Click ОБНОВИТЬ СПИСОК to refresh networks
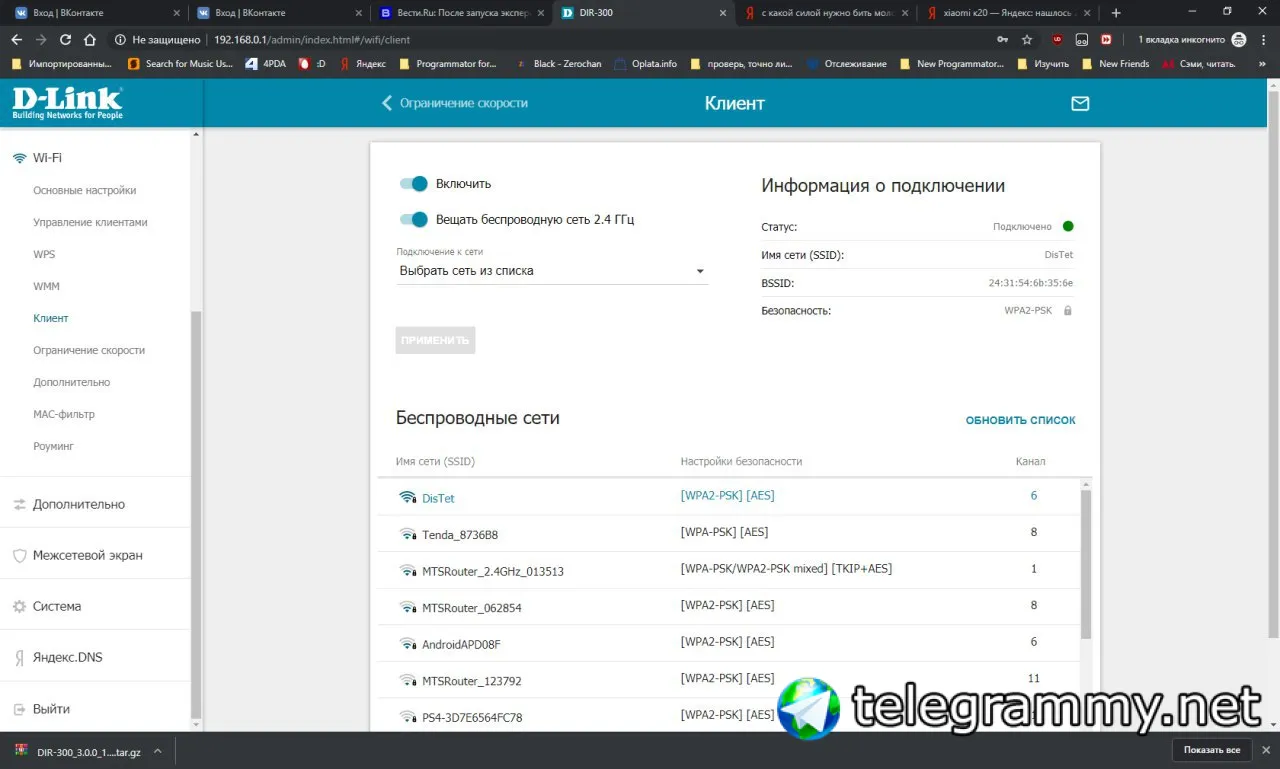Viewport: 1280px width, 769px height. coord(1021,420)
